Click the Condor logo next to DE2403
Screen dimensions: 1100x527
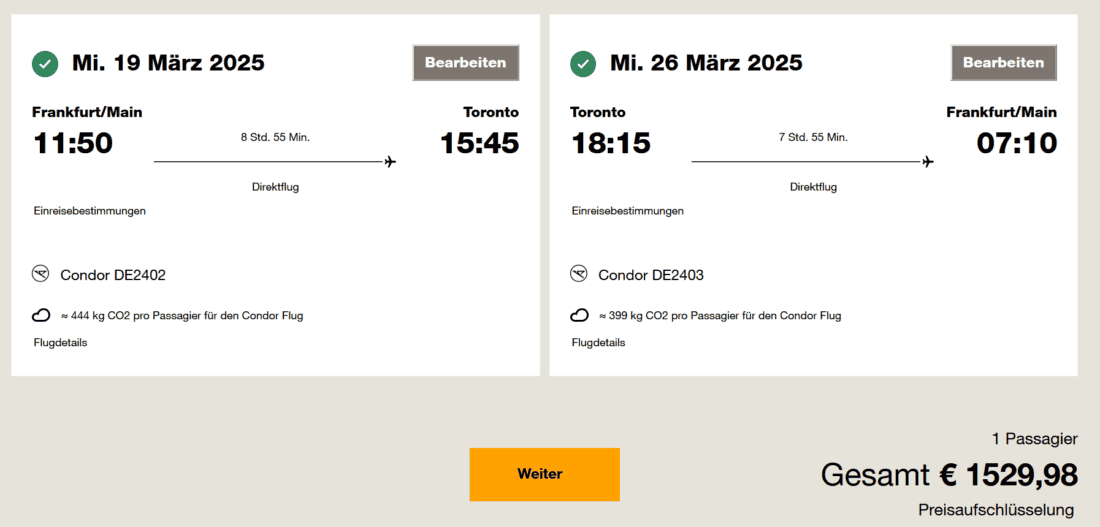pyautogui.click(x=579, y=274)
